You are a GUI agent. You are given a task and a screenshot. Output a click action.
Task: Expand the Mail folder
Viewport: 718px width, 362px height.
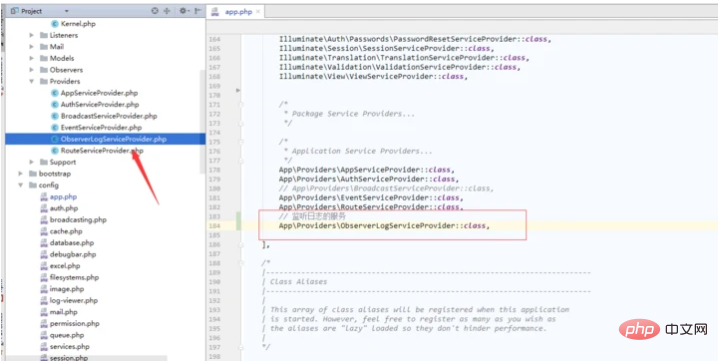[32, 47]
